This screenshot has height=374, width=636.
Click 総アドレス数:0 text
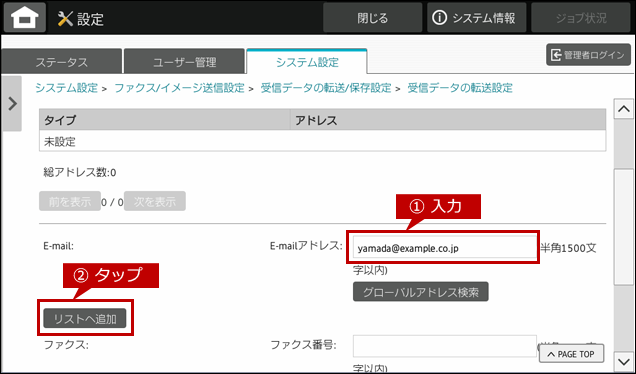pos(80,173)
